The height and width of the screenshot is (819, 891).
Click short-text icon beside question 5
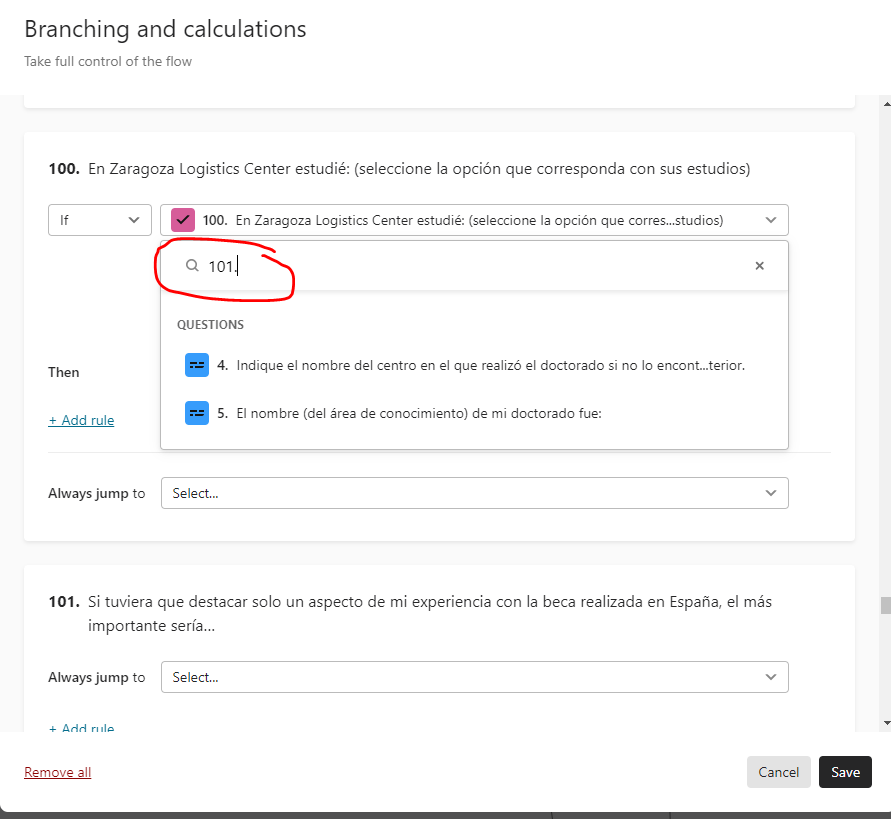(197, 413)
